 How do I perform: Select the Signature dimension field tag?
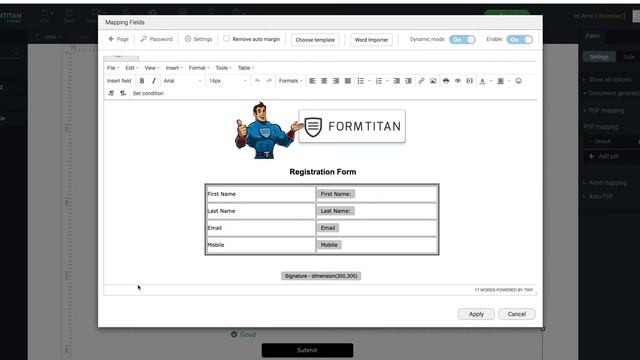pos(321,276)
